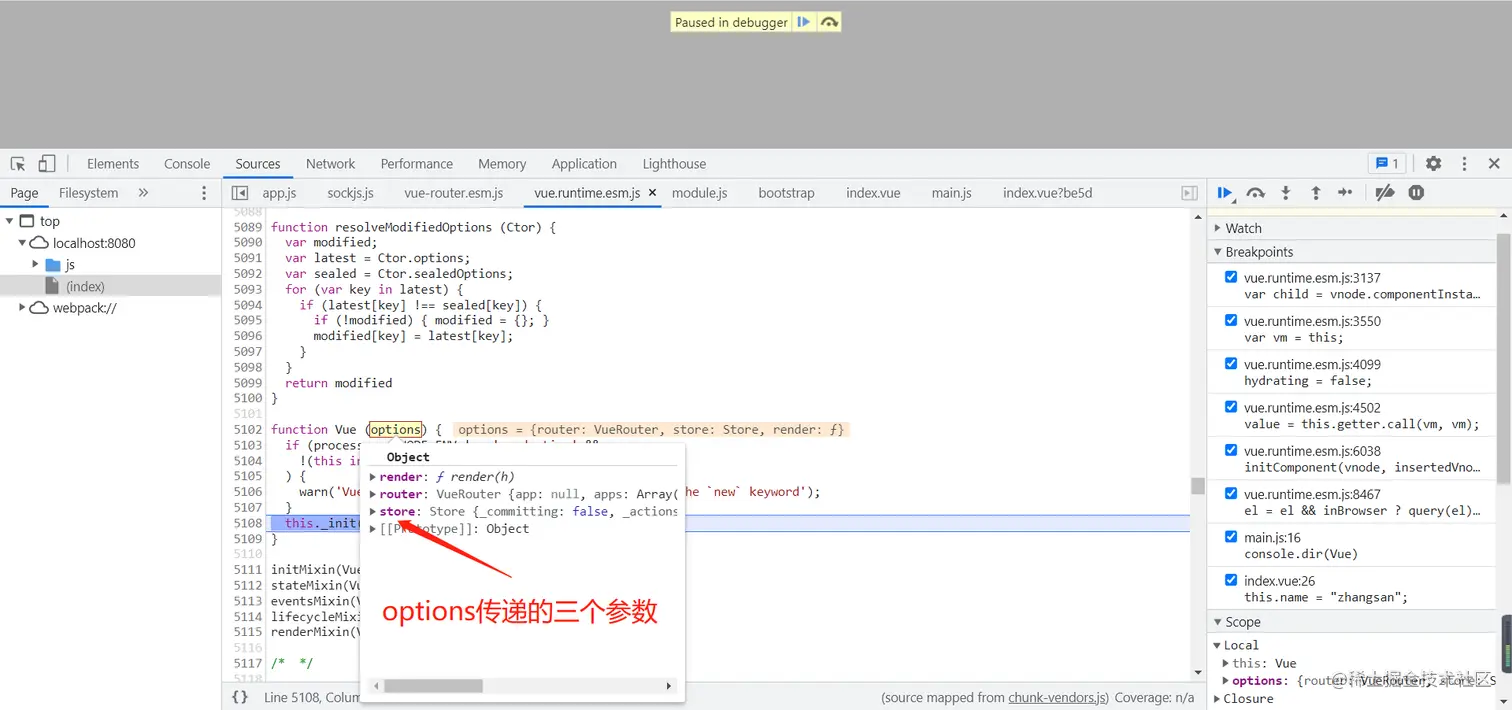Click the popup horizontal scrollbar thumb
Image resolution: width=1512 pixels, height=710 pixels.
point(433,686)
